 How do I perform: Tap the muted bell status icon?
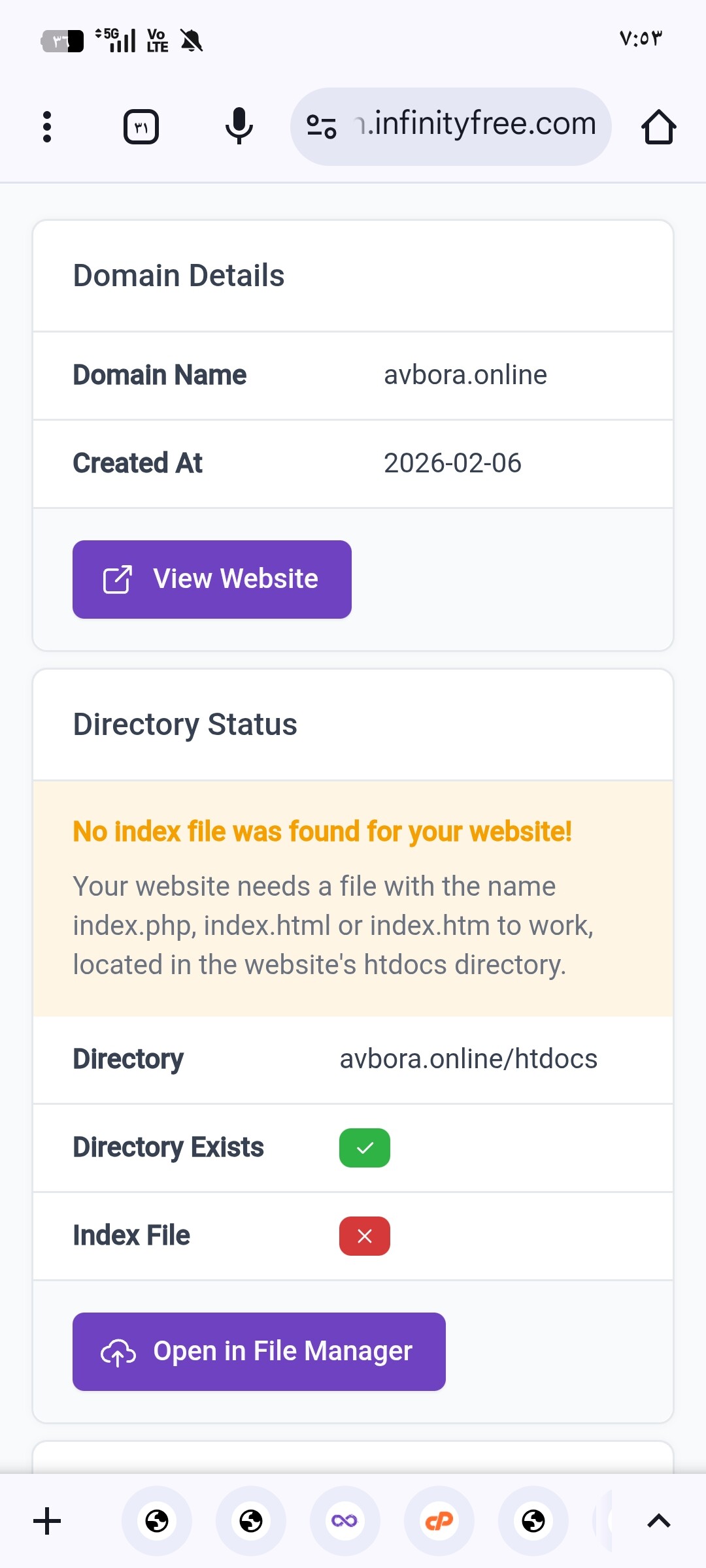[x=192, y=41]
